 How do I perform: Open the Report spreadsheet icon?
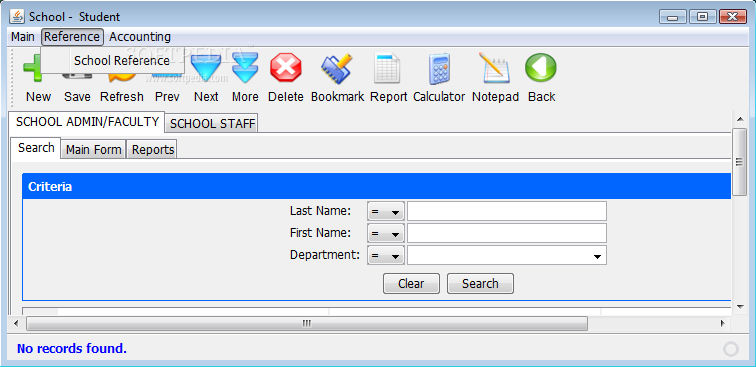(387, 68)
